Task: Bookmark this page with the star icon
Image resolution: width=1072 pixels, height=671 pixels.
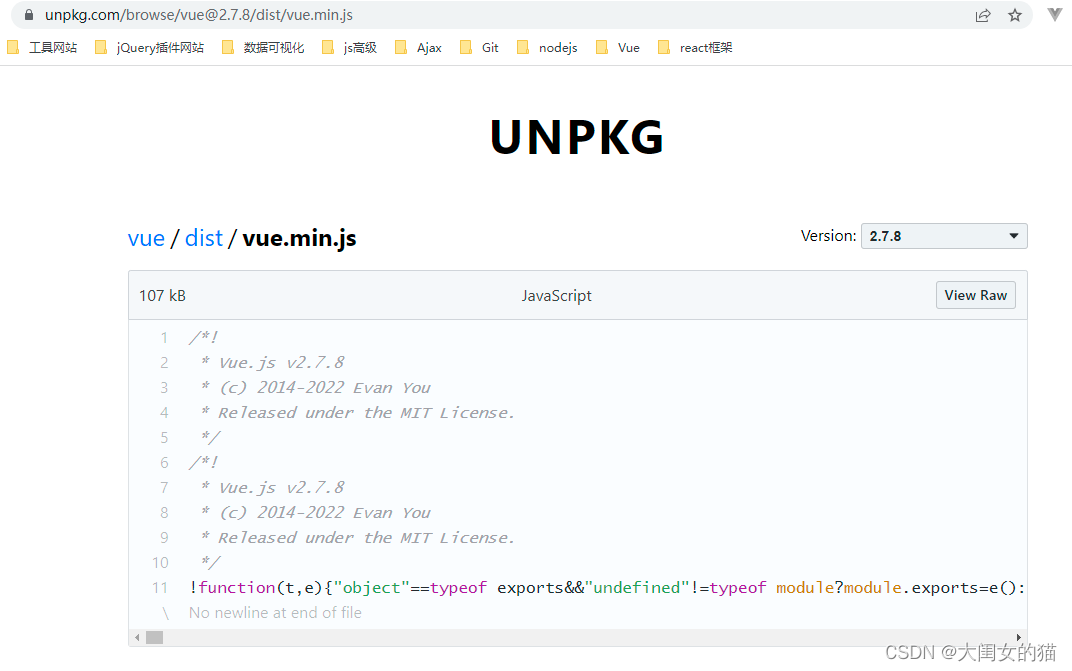Action: [1015, 15]
